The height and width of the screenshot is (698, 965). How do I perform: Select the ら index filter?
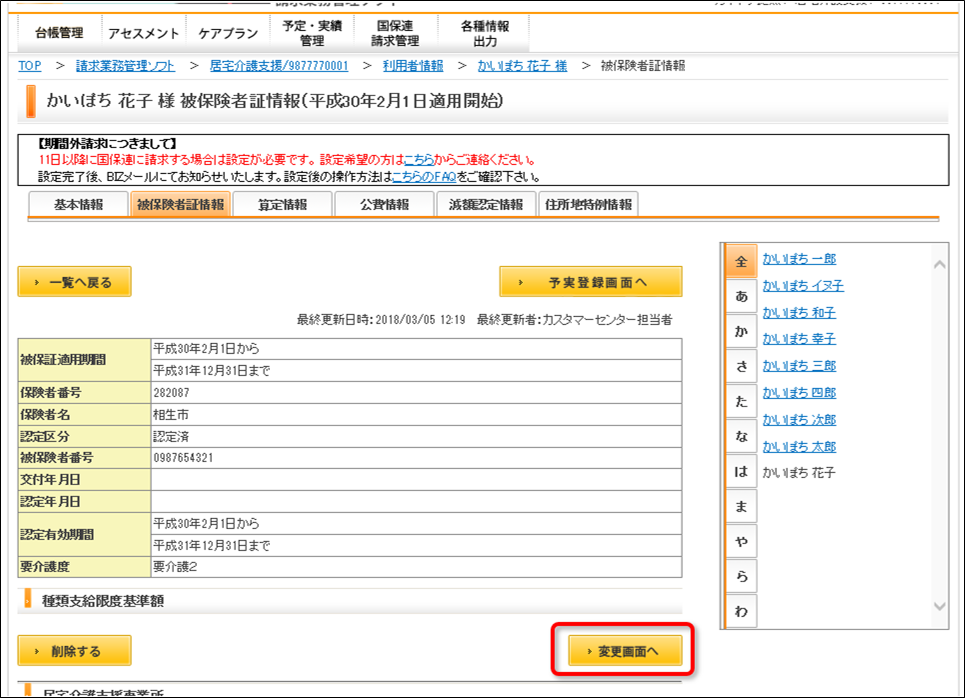[742, 577]
